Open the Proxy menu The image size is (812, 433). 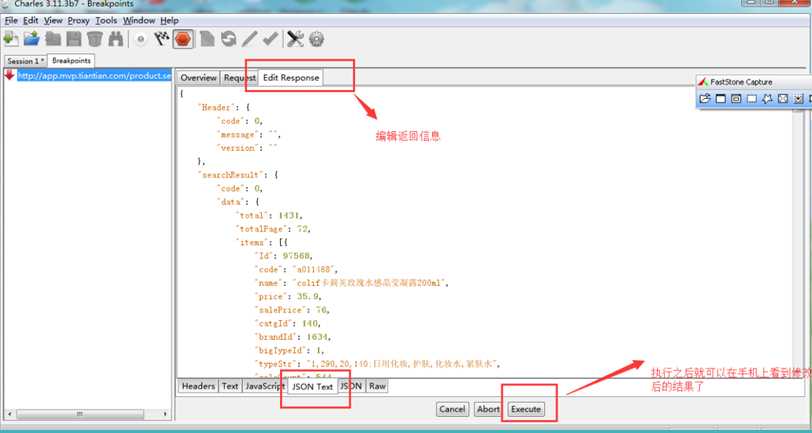(79, 21)
